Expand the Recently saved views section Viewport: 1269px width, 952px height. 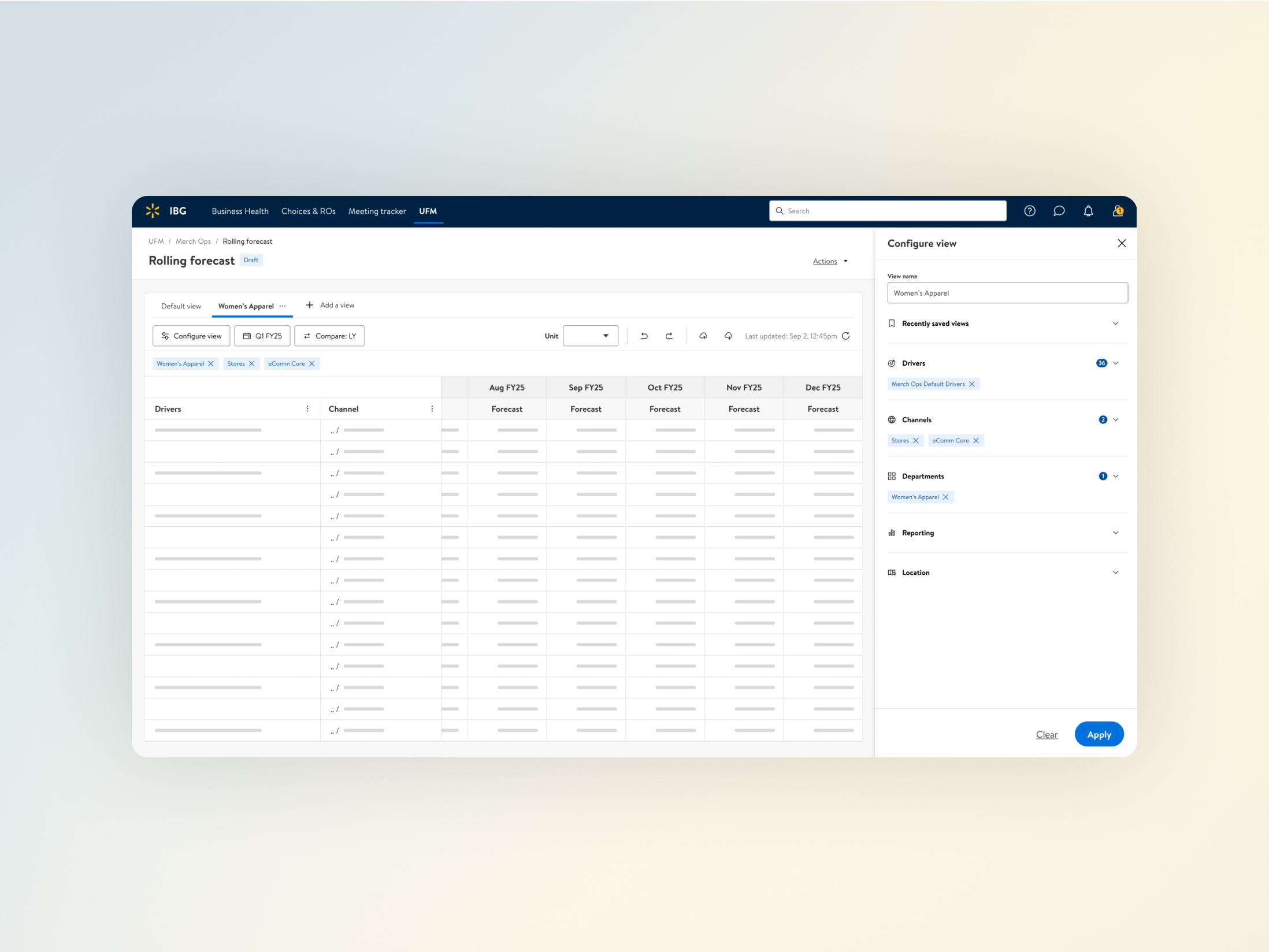point(1115,323)
